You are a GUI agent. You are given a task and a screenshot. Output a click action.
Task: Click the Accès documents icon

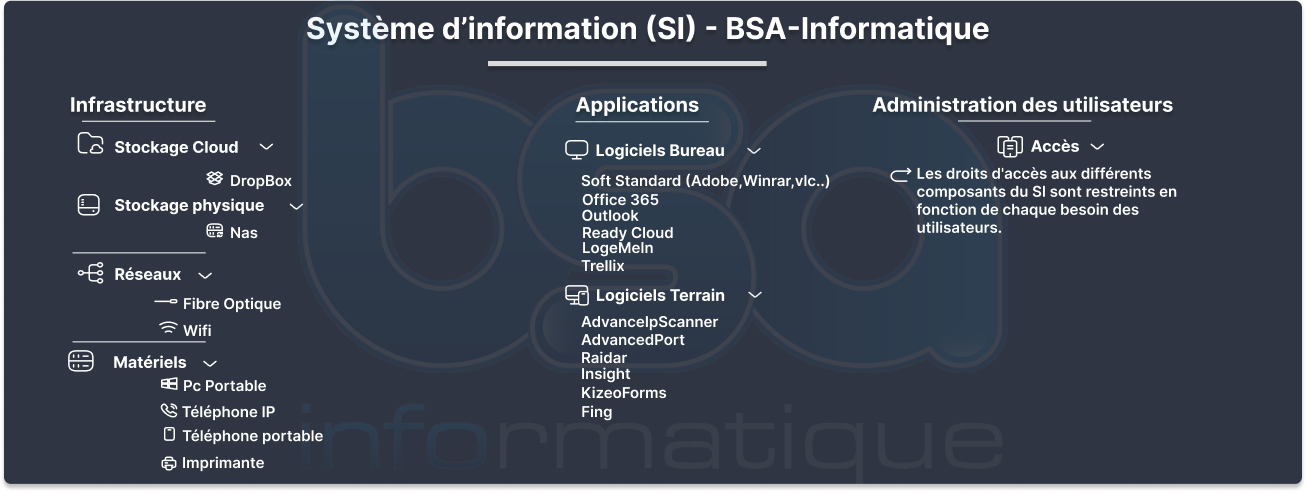(x=1009, y=146)
